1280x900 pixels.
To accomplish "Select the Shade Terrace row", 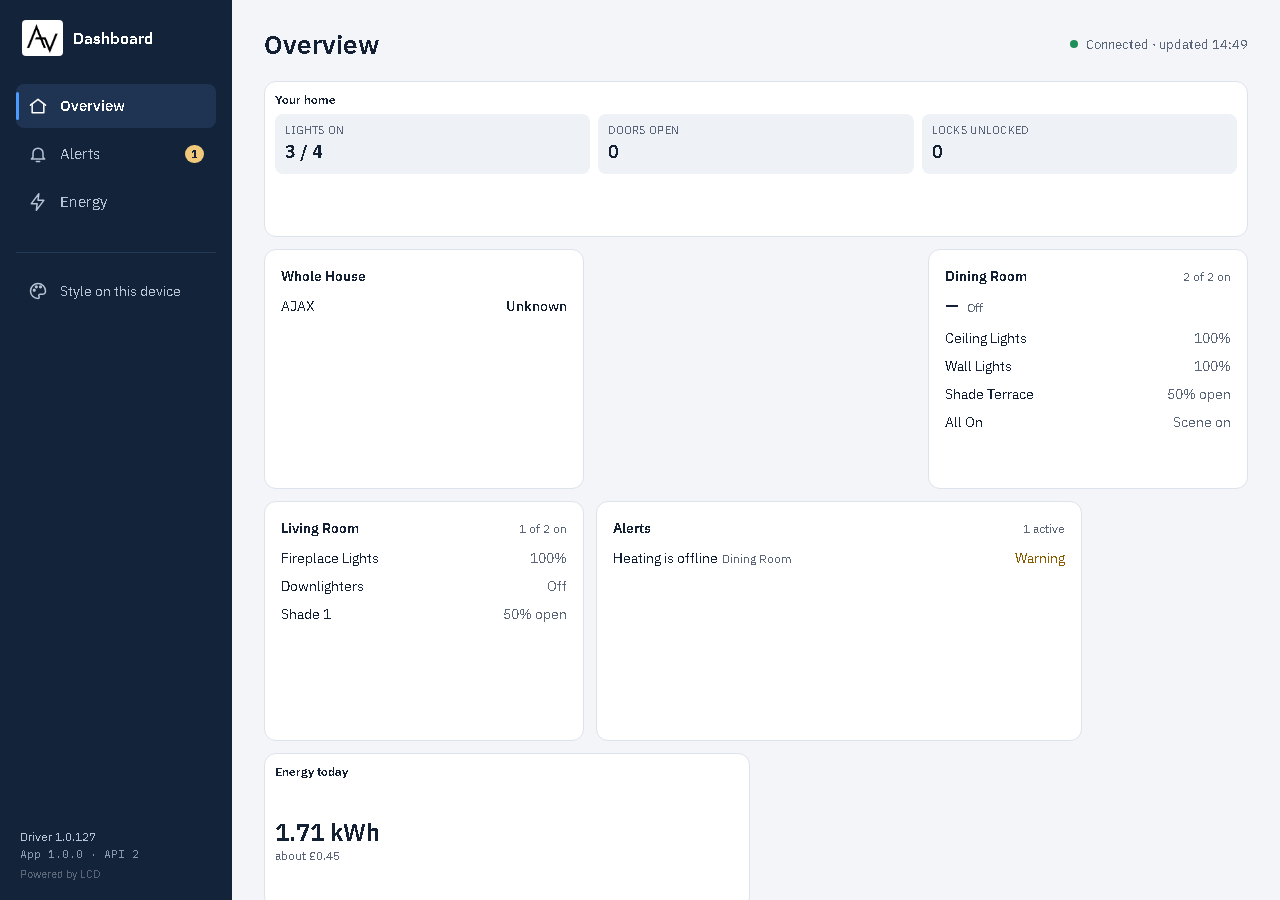I will [x=1088, y=394].
